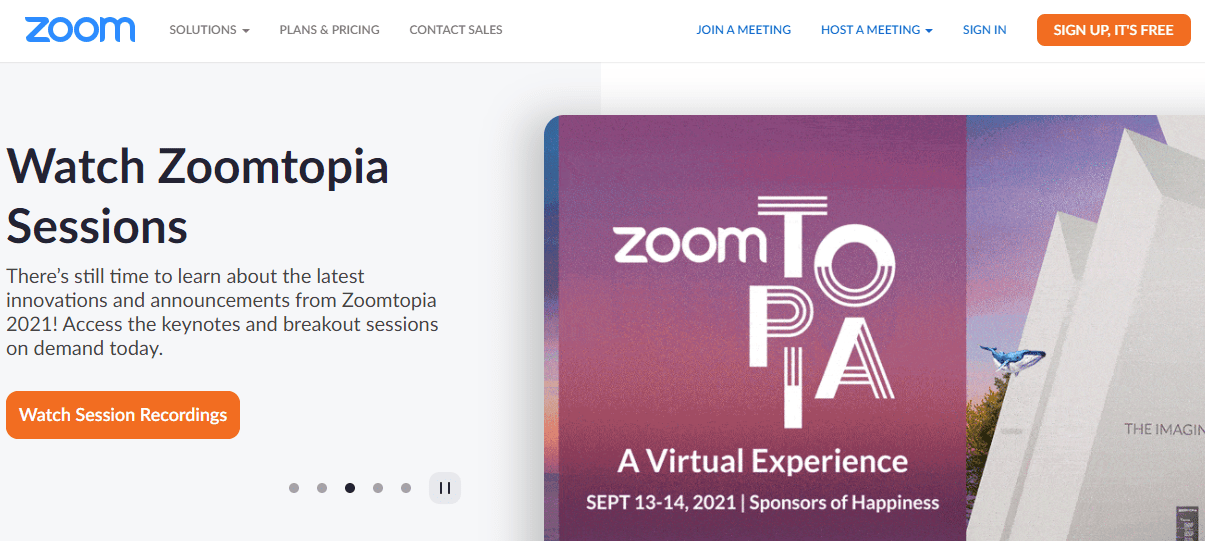The height and width of the screenshot is (541, 1205).
Task: Open the Sign In link
Action: click(x=984, y=30)
